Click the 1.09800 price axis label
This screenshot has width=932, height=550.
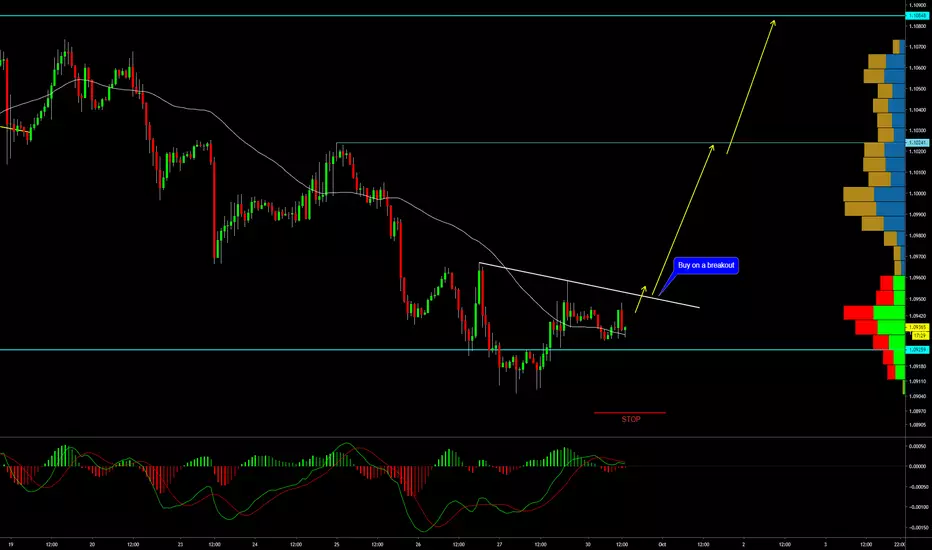pyautogui.click(x=917, y=235)
